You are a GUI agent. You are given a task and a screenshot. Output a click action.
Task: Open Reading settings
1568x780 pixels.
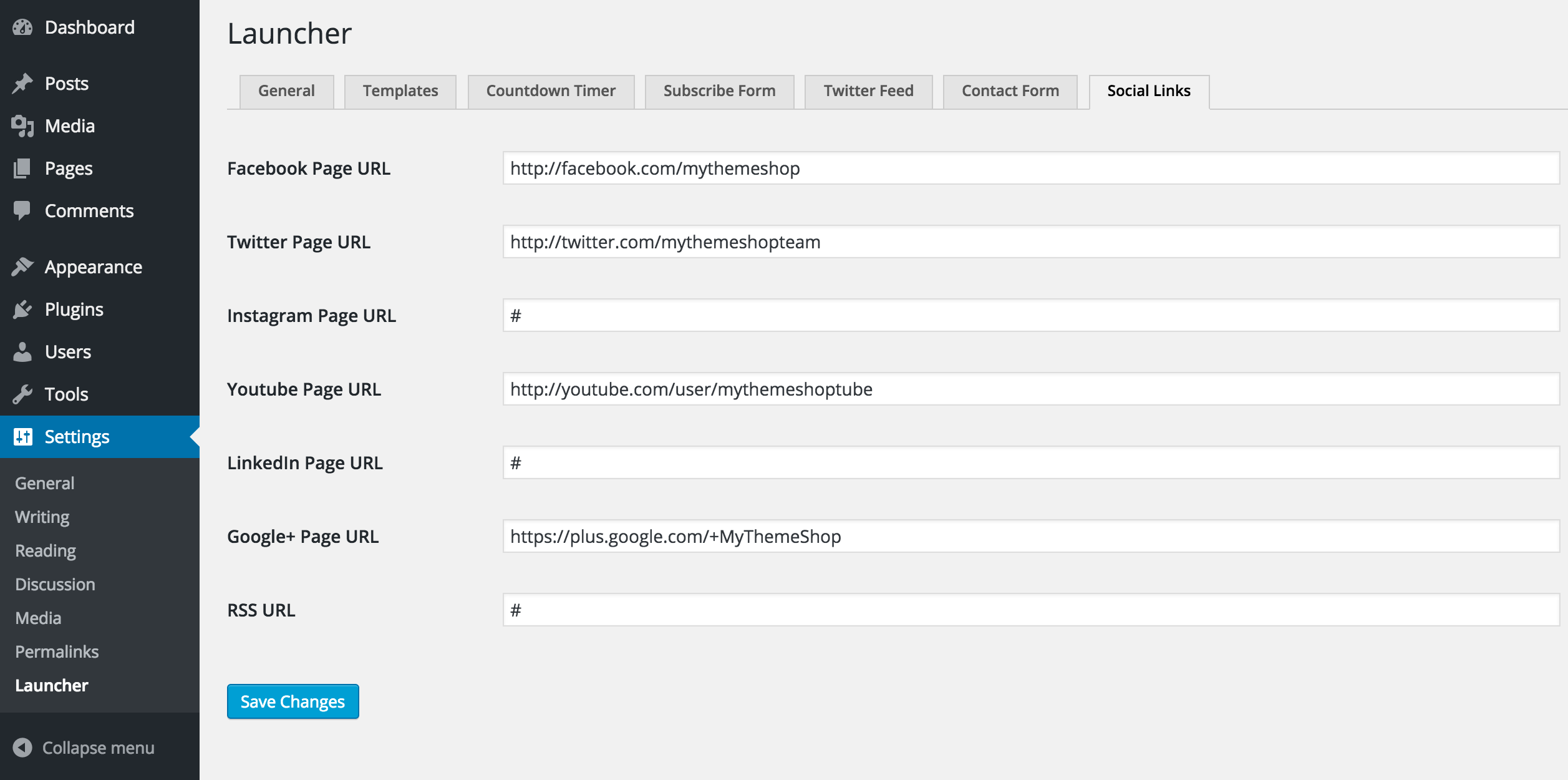coord(46,551)
